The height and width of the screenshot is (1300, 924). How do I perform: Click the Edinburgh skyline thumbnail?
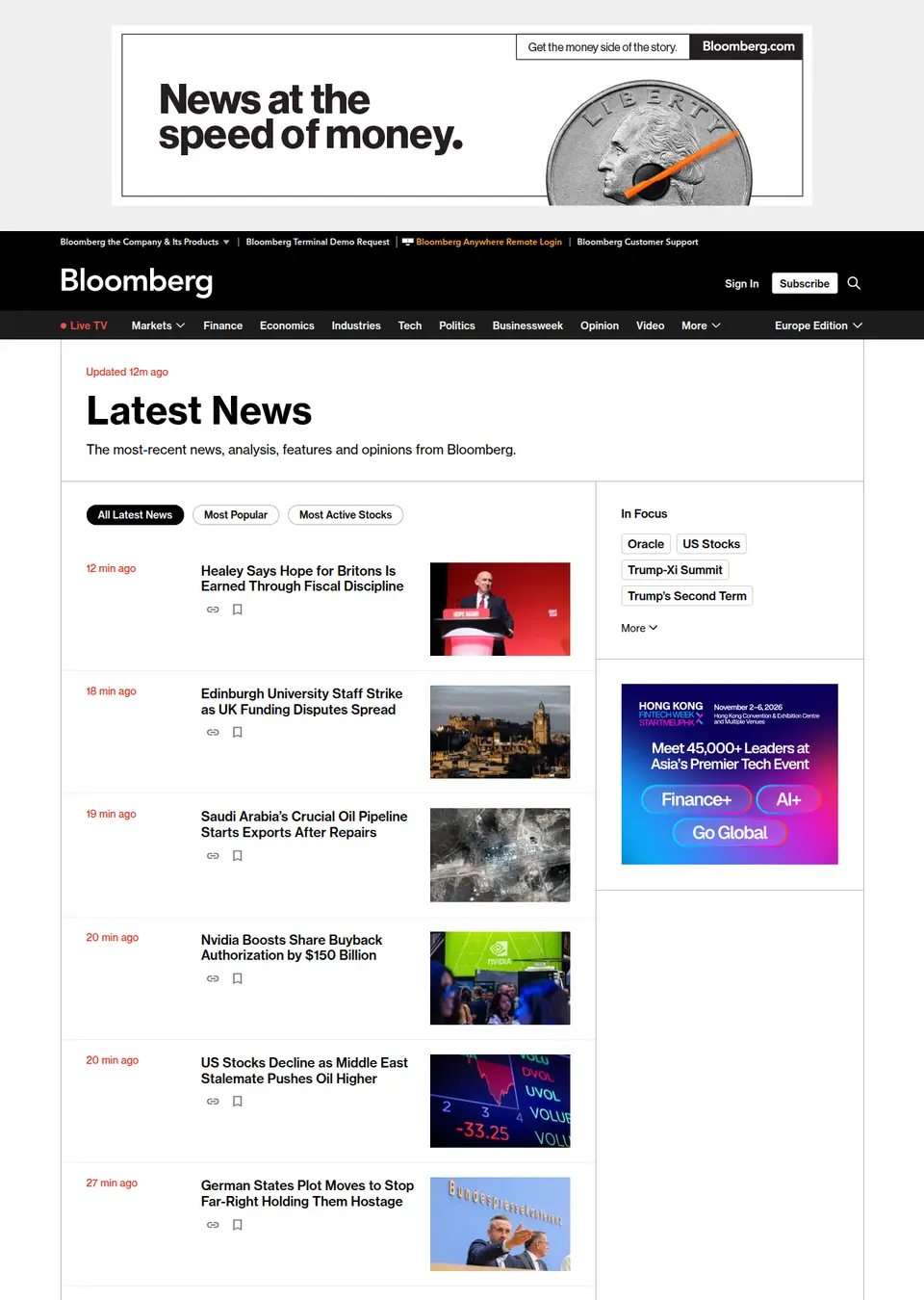pos(500,732)
